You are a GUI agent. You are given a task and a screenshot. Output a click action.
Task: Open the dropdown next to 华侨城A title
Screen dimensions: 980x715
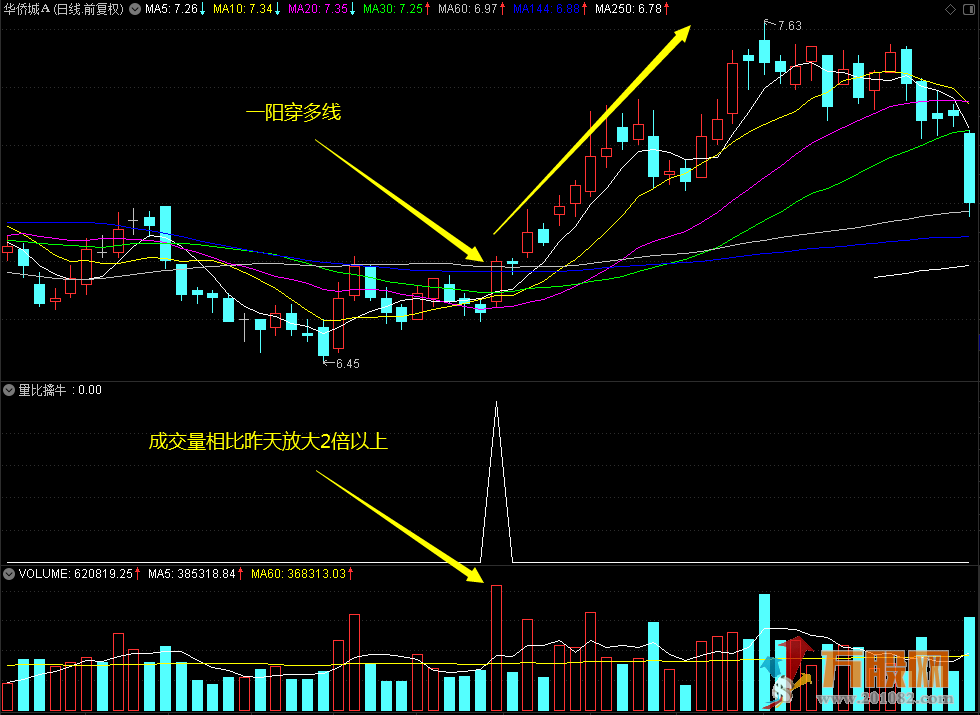point(135,9)
